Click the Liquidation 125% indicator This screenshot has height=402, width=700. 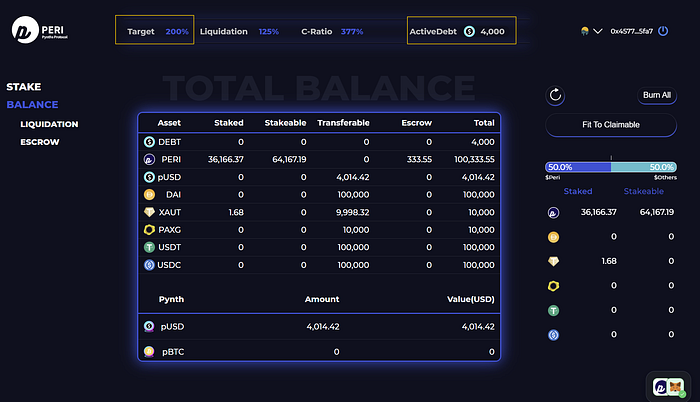tap(239, 32)
